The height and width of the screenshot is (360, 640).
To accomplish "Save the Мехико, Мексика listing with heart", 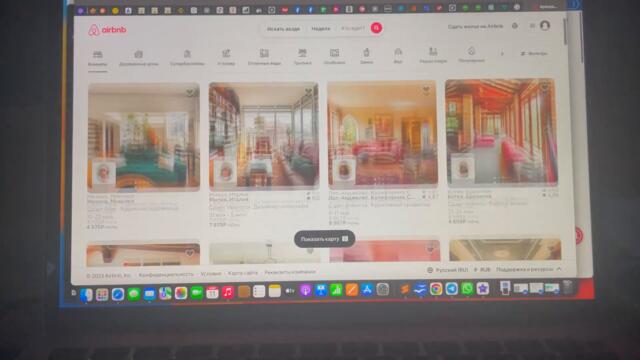I will click(x=190, y=93).
